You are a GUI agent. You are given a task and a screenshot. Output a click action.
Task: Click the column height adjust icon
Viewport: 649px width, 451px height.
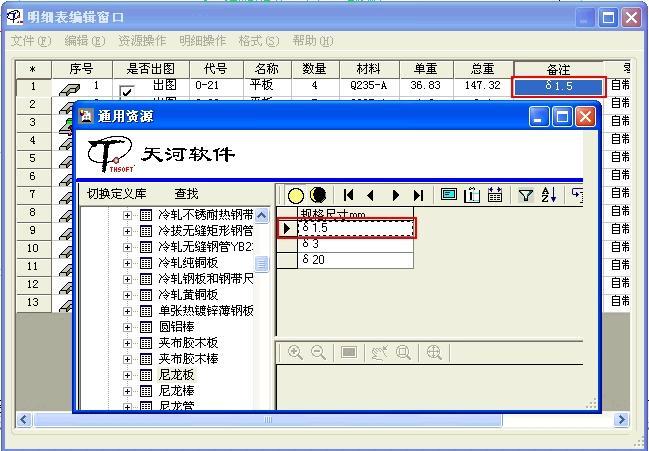(x=471, y=195)
